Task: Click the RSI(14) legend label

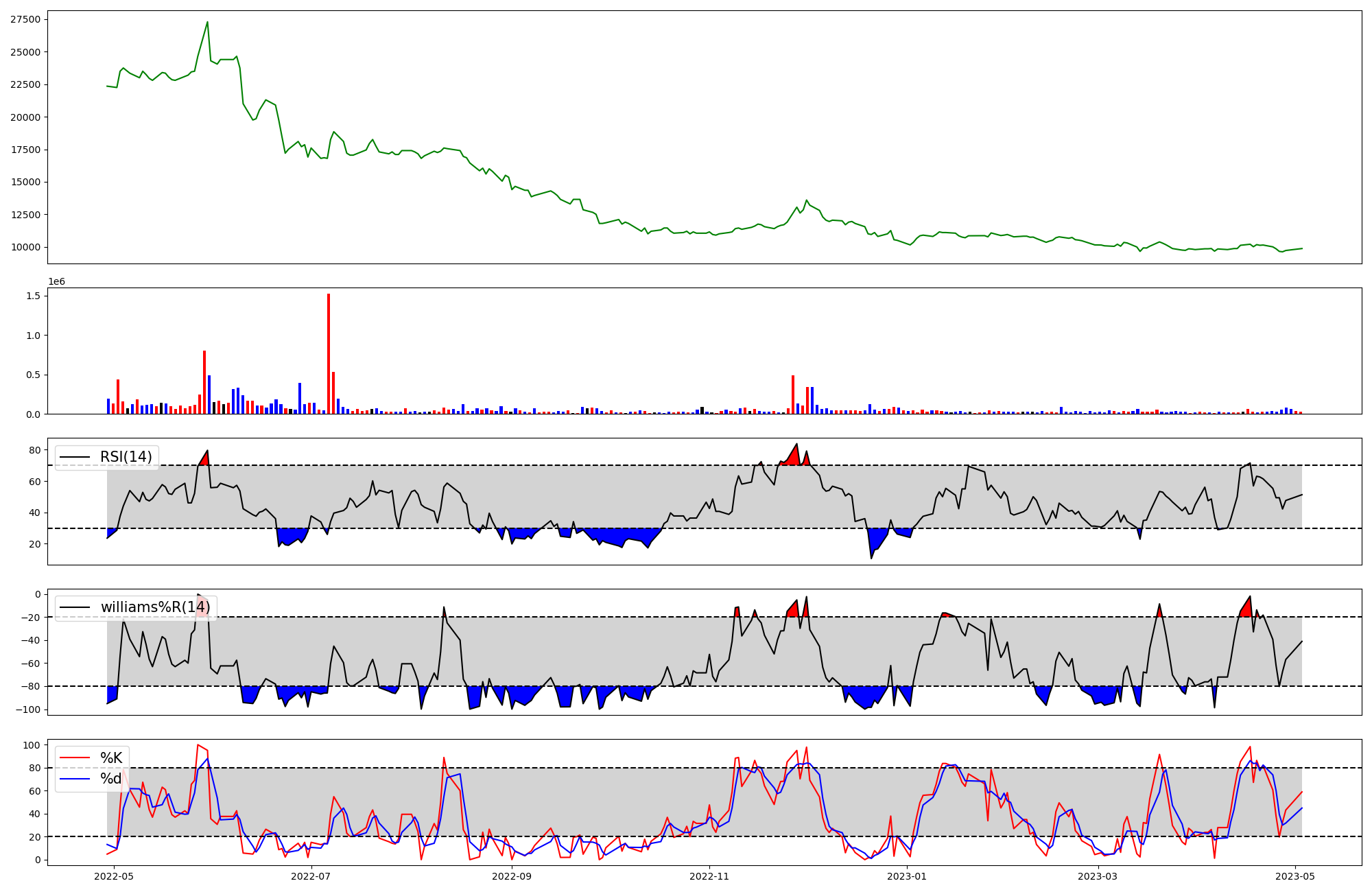Action: click(126, 457)
